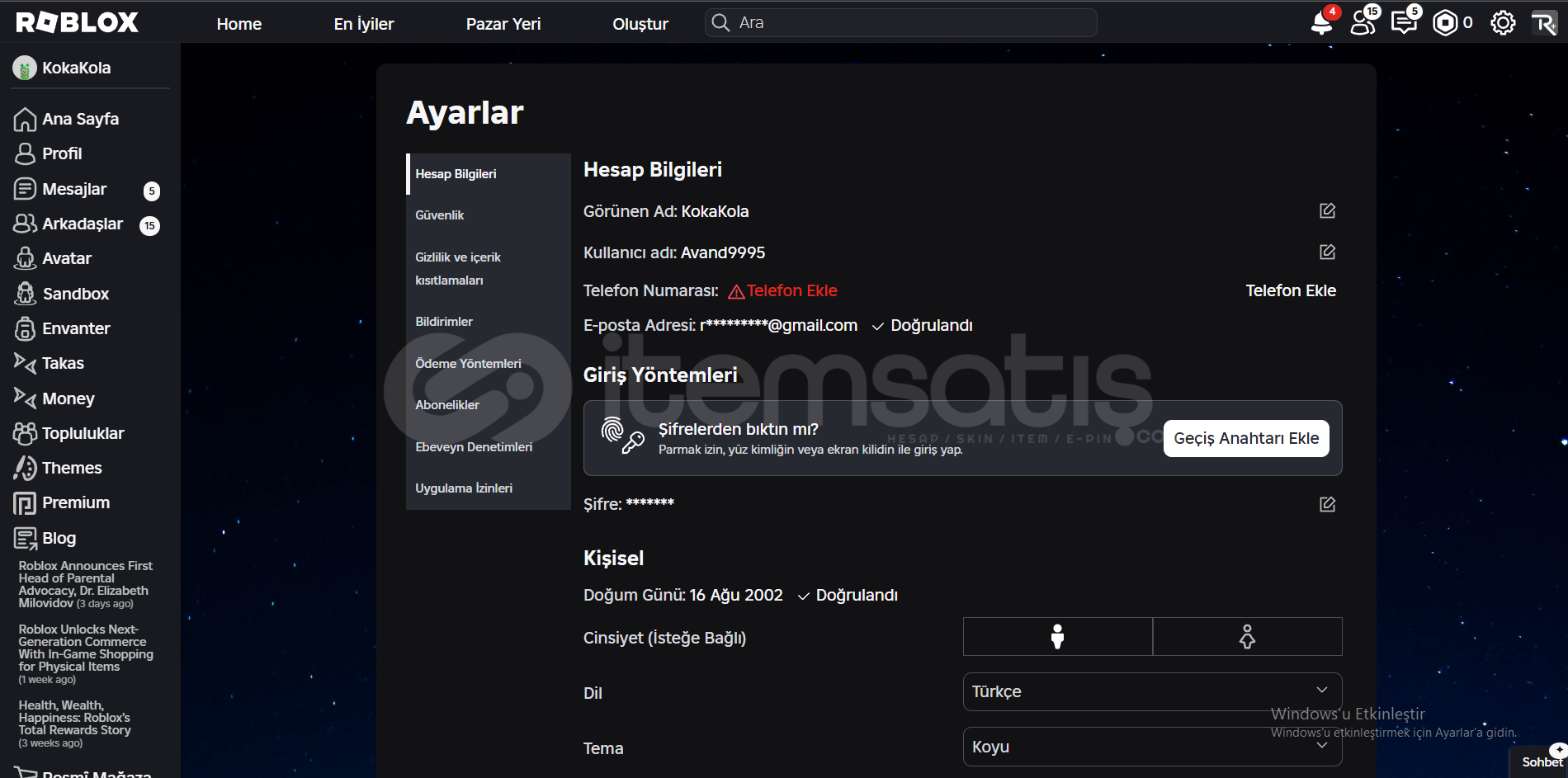
Task: Select the male gender option
Action: click(1058, 637)
